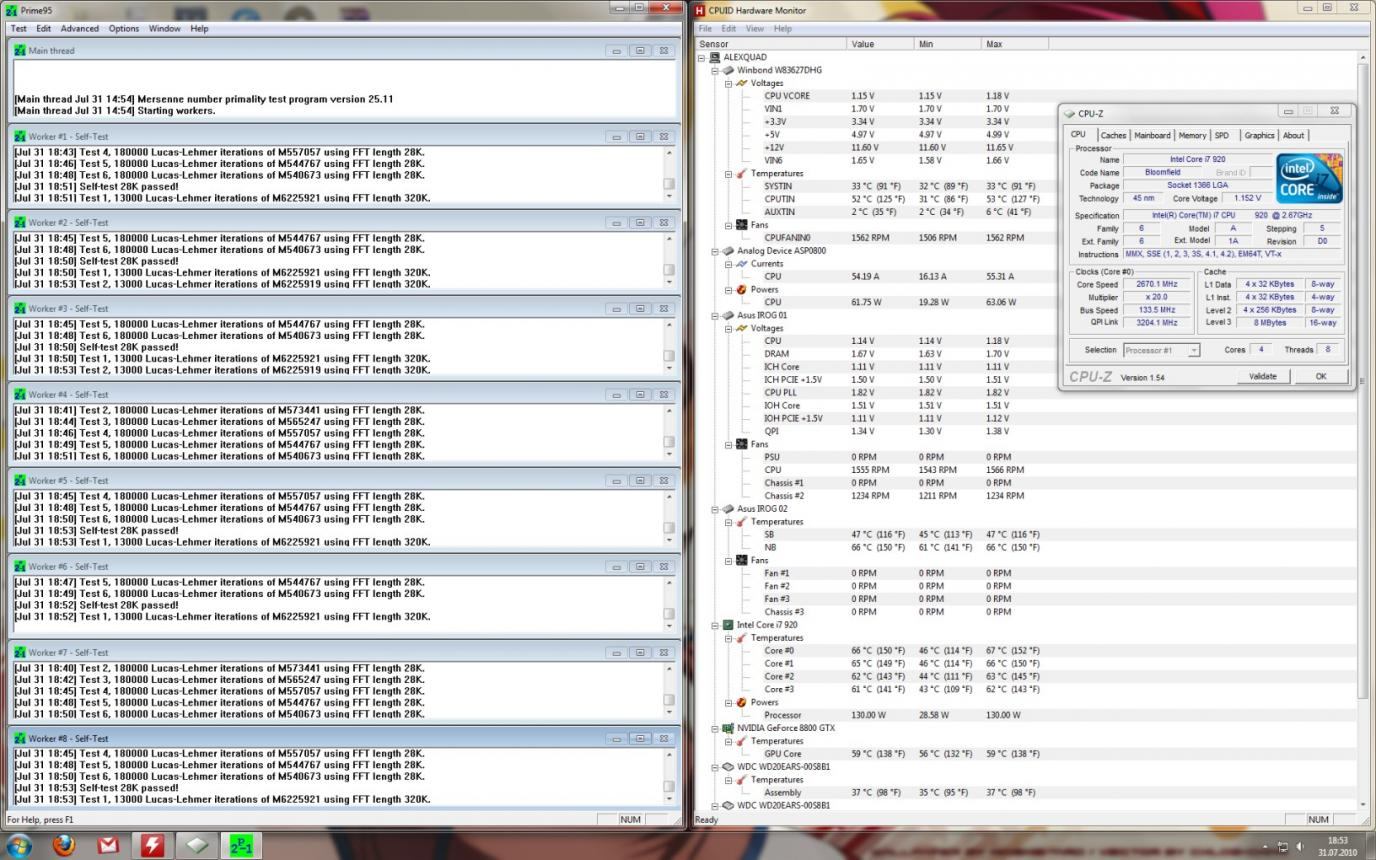Click the Intel Core i7 logo in CPU-Z
The width and height of the screenshot is (1376, 860).
tap(1309, 179)
